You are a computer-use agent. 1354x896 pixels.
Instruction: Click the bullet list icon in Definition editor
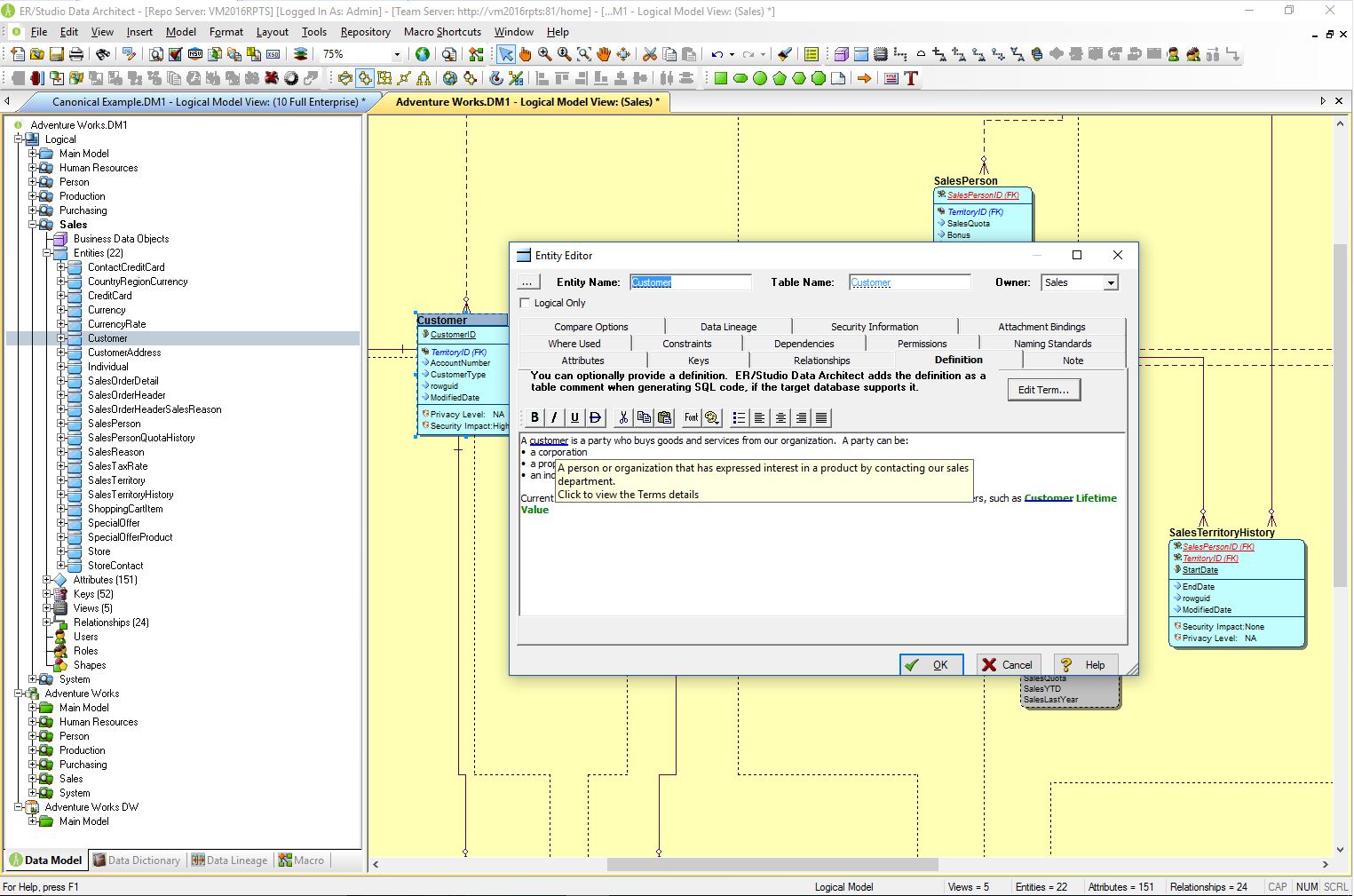click(x=739, y=417)
